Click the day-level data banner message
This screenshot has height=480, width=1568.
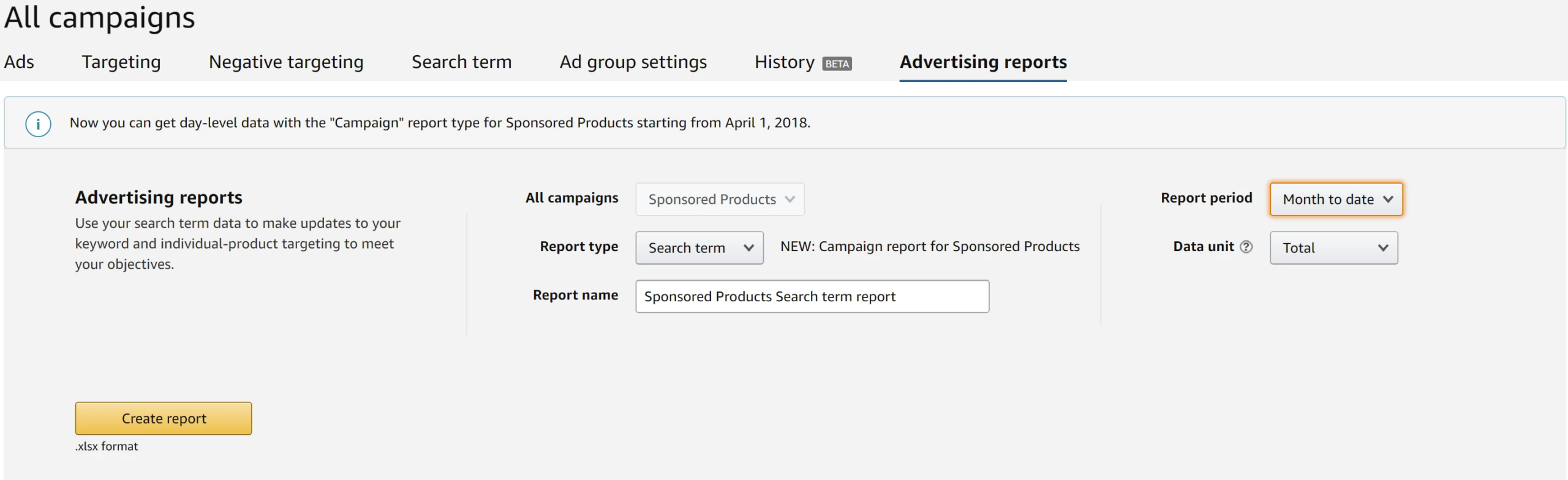pos(439,122)
